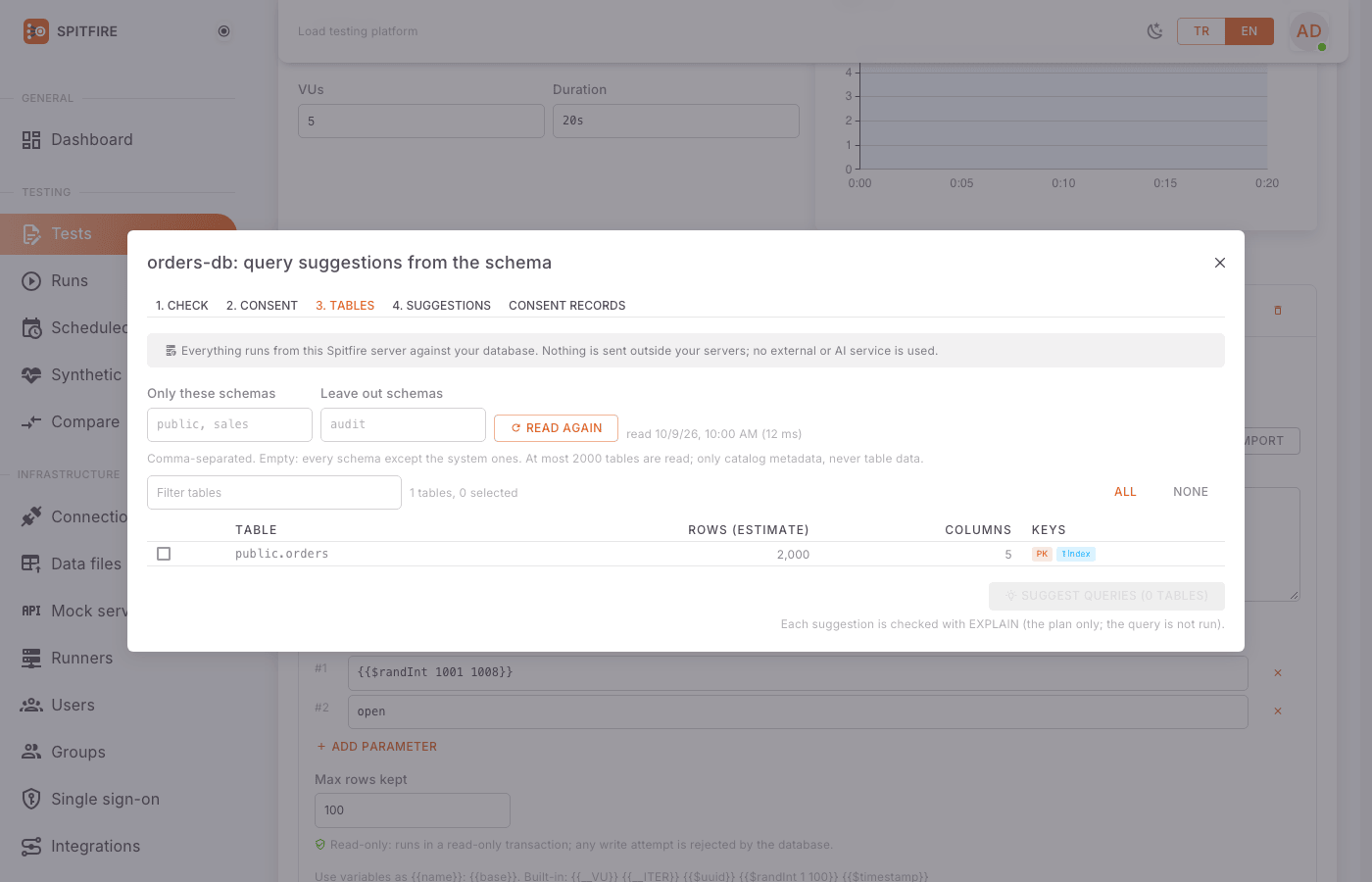1372x882 pixels.
Task: Click the PK key badge
Action: (1042, 555)
